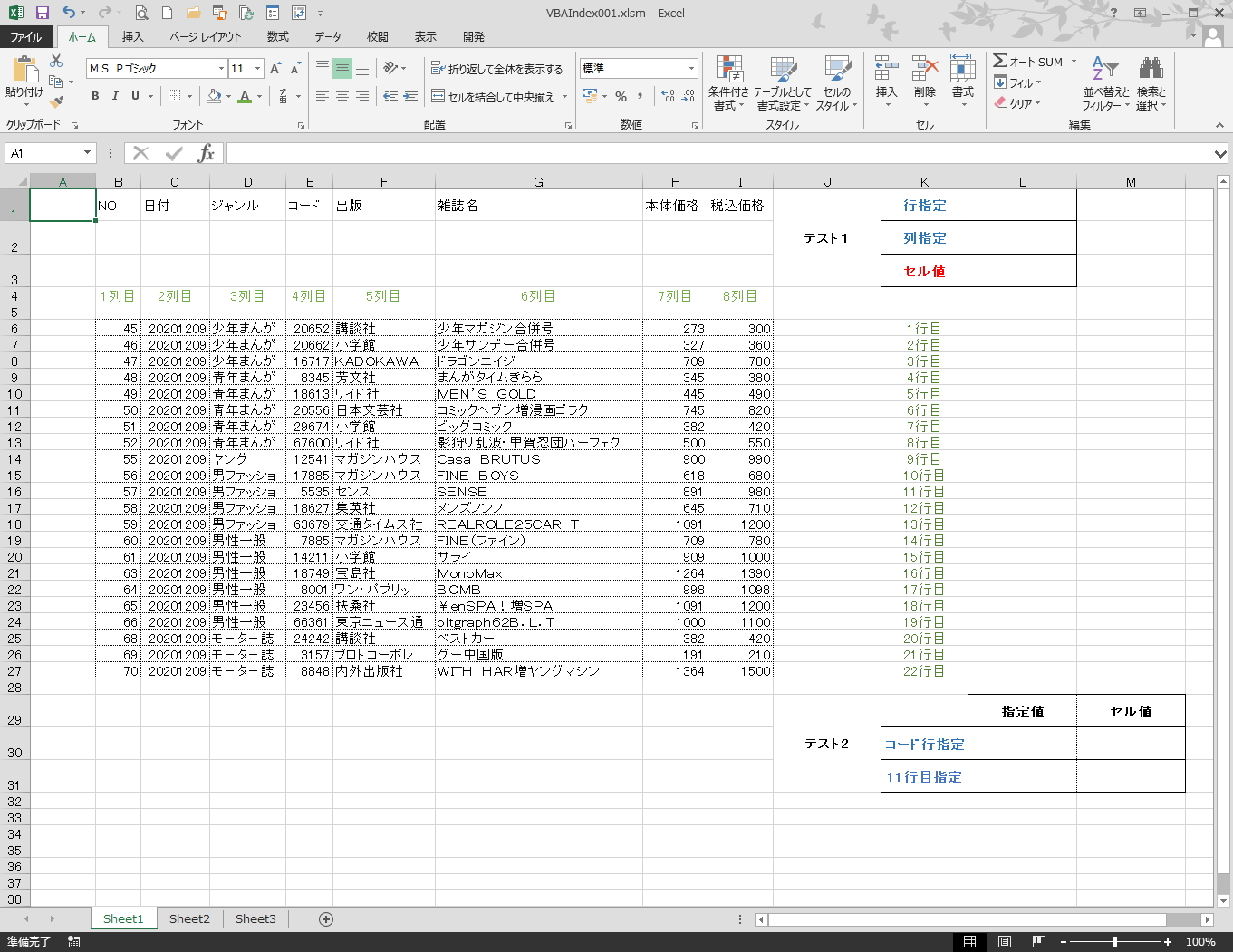Click the クリア clear button

click(1015, 103)
